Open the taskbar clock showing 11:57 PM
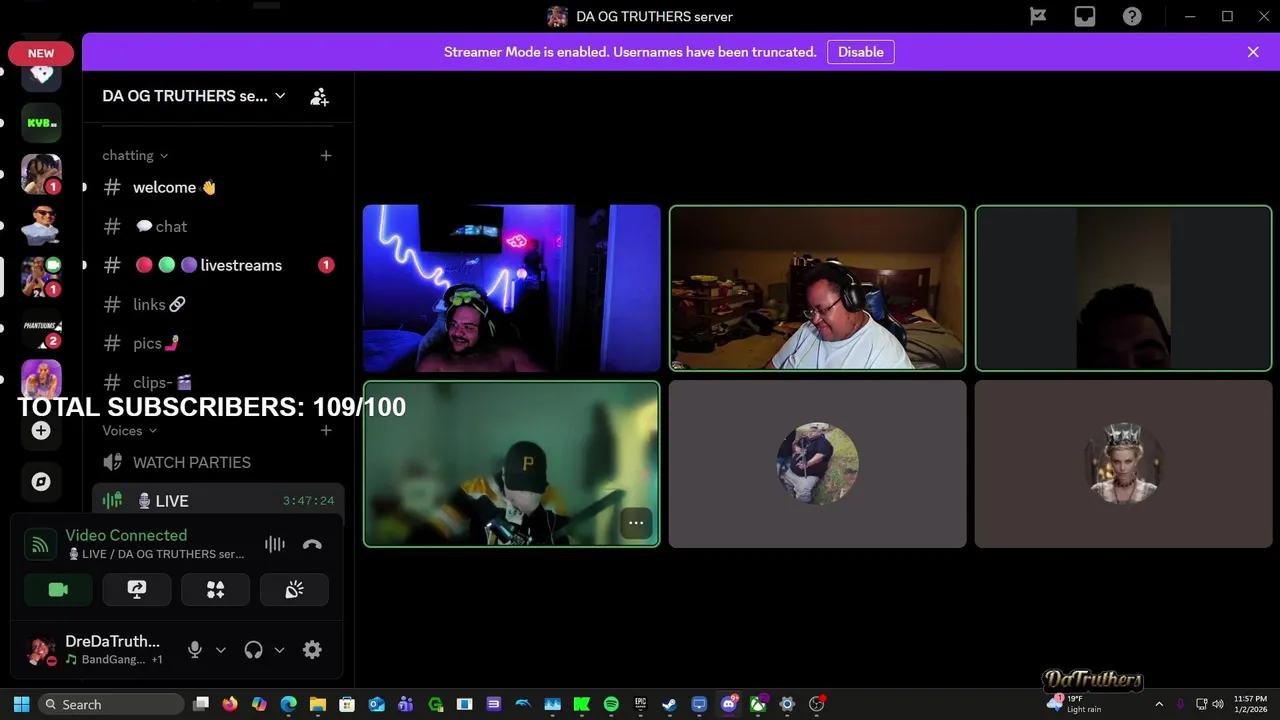The width and height of the screenshot is (1280, 720). point(1250,704)
